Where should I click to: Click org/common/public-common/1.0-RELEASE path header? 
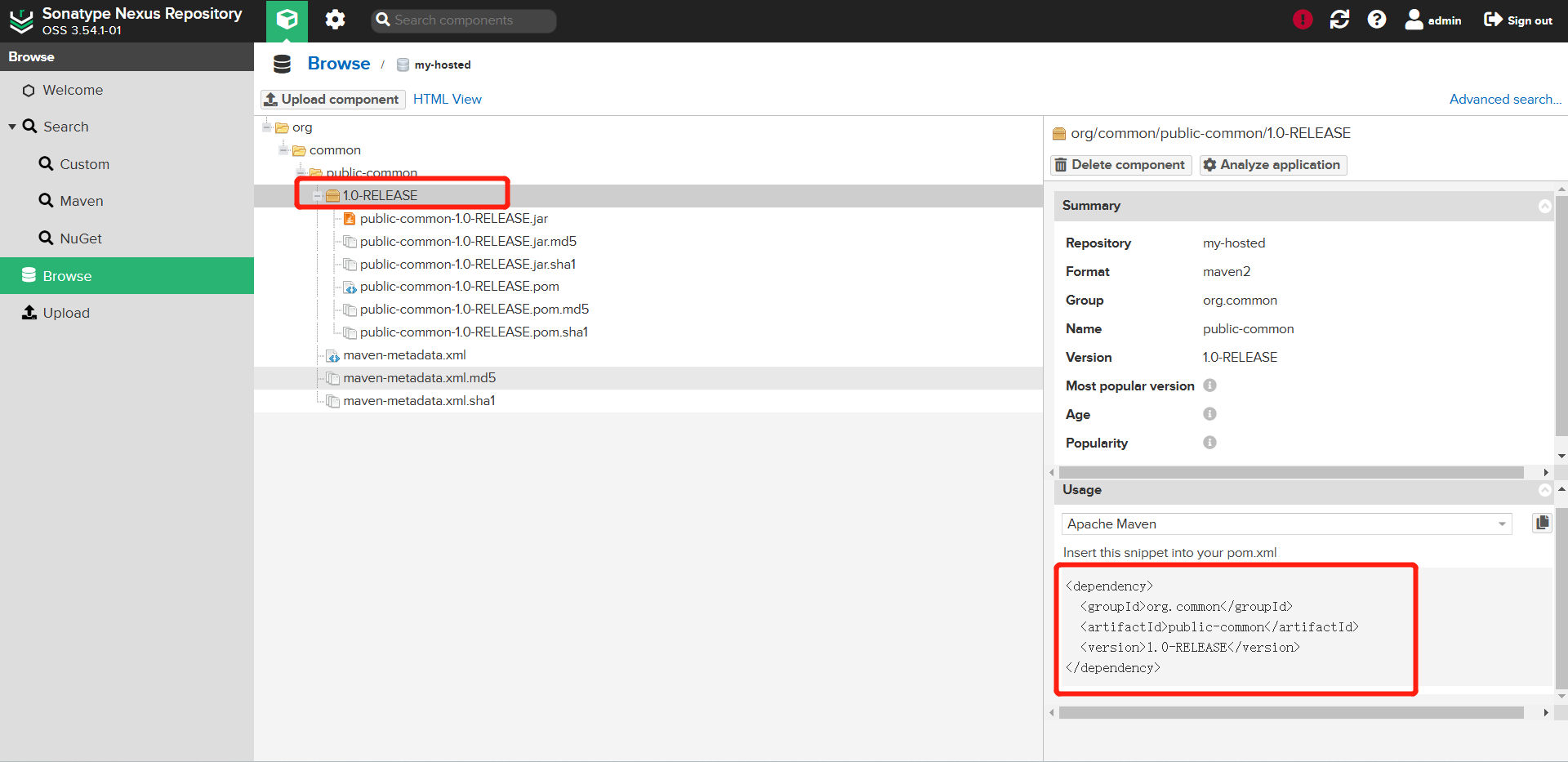[1210, 133]
